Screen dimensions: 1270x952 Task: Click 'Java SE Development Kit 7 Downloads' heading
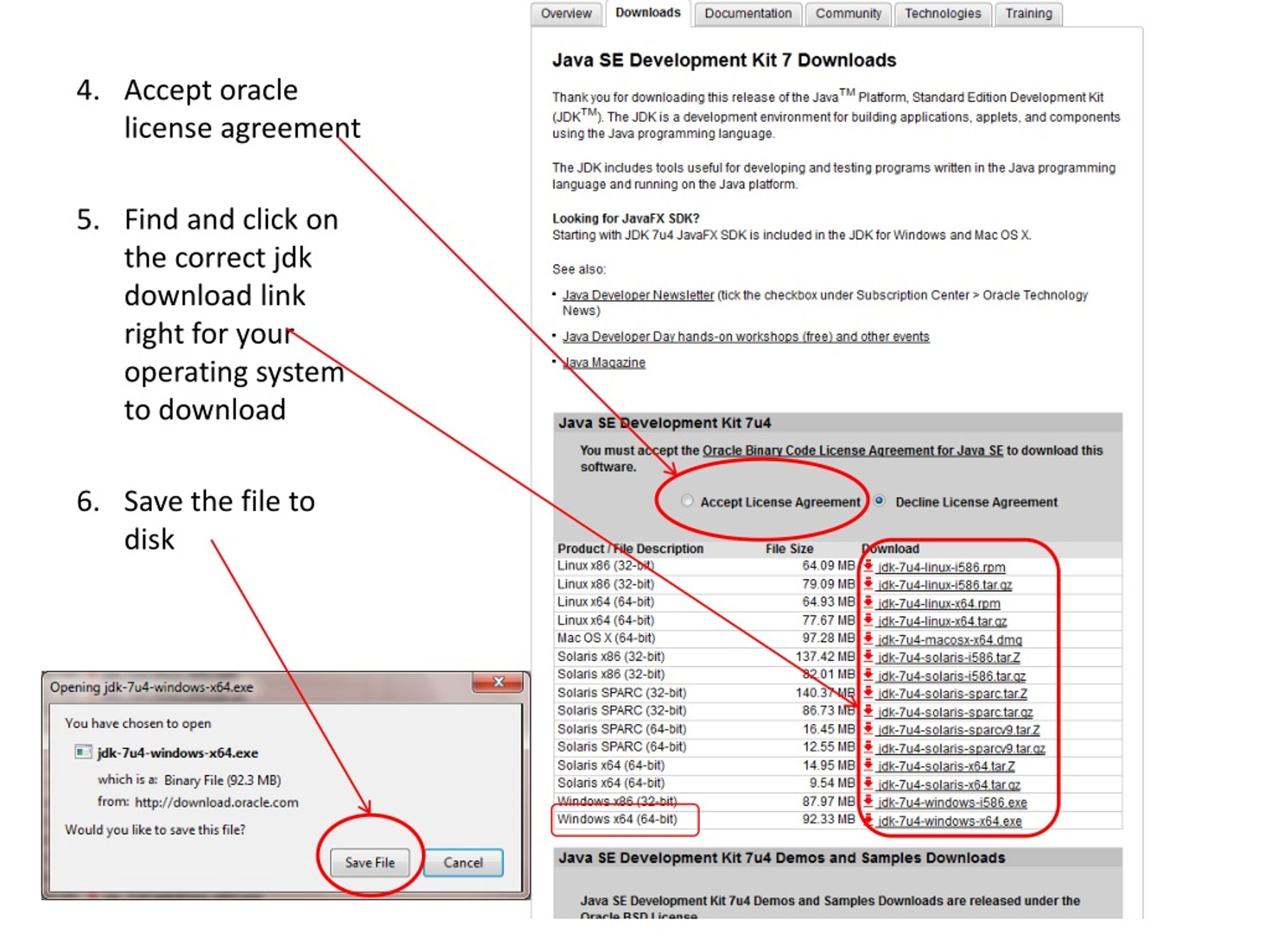pyautogui.click(x=724, y=60)
